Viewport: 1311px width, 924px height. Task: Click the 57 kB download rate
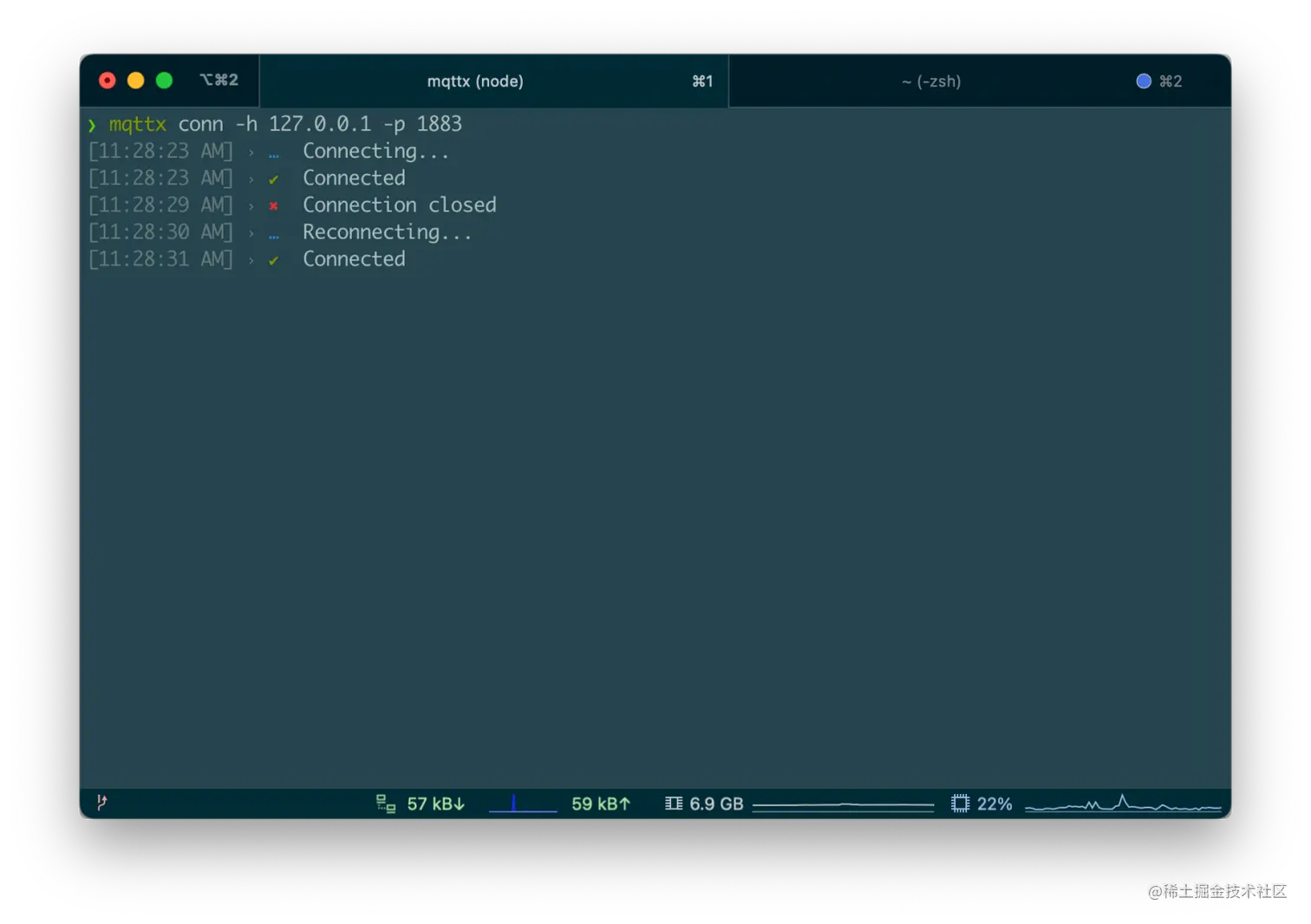(x=436, y=804)
